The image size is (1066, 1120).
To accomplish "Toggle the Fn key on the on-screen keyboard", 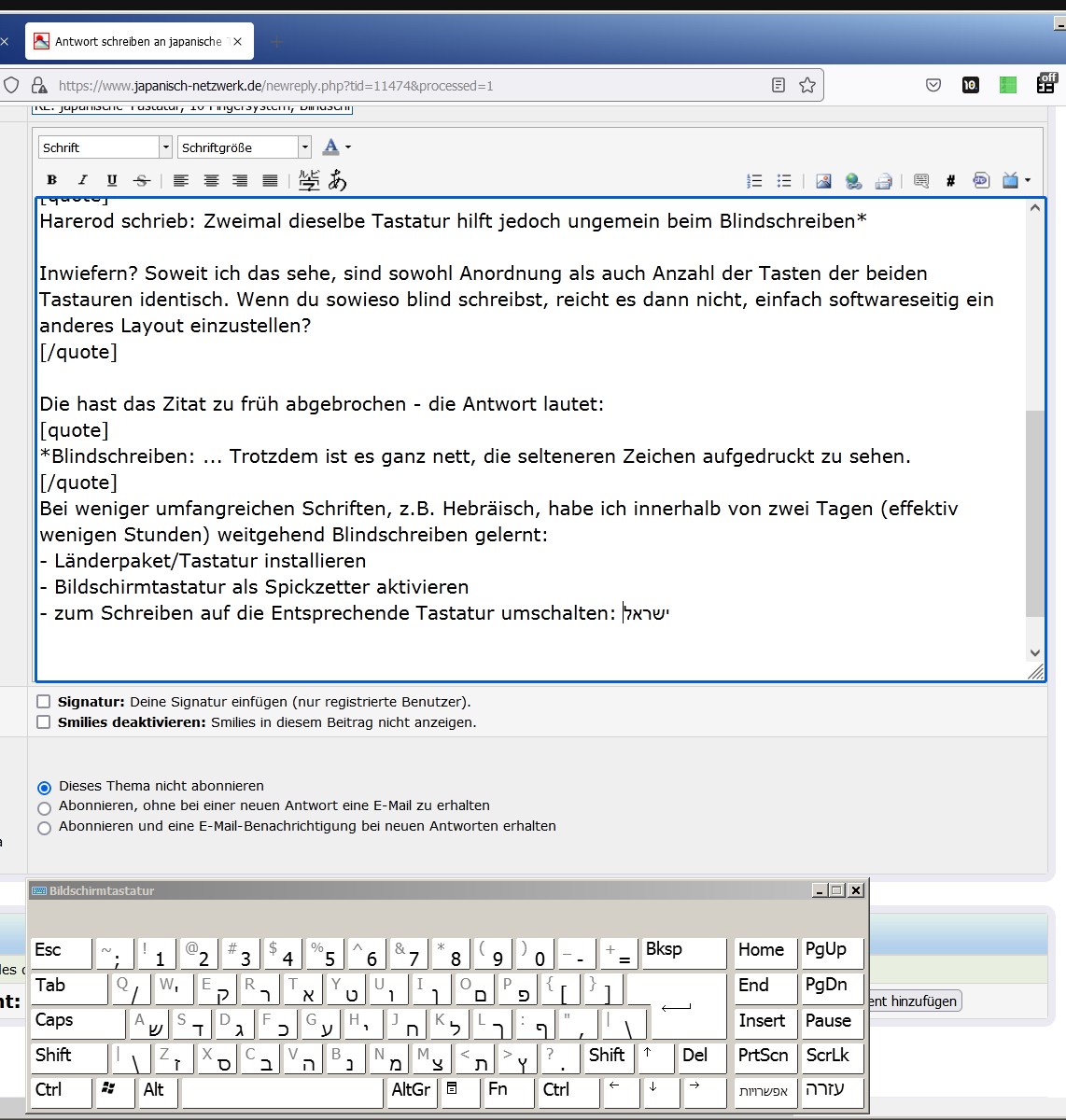I will tap(509, 1092).
